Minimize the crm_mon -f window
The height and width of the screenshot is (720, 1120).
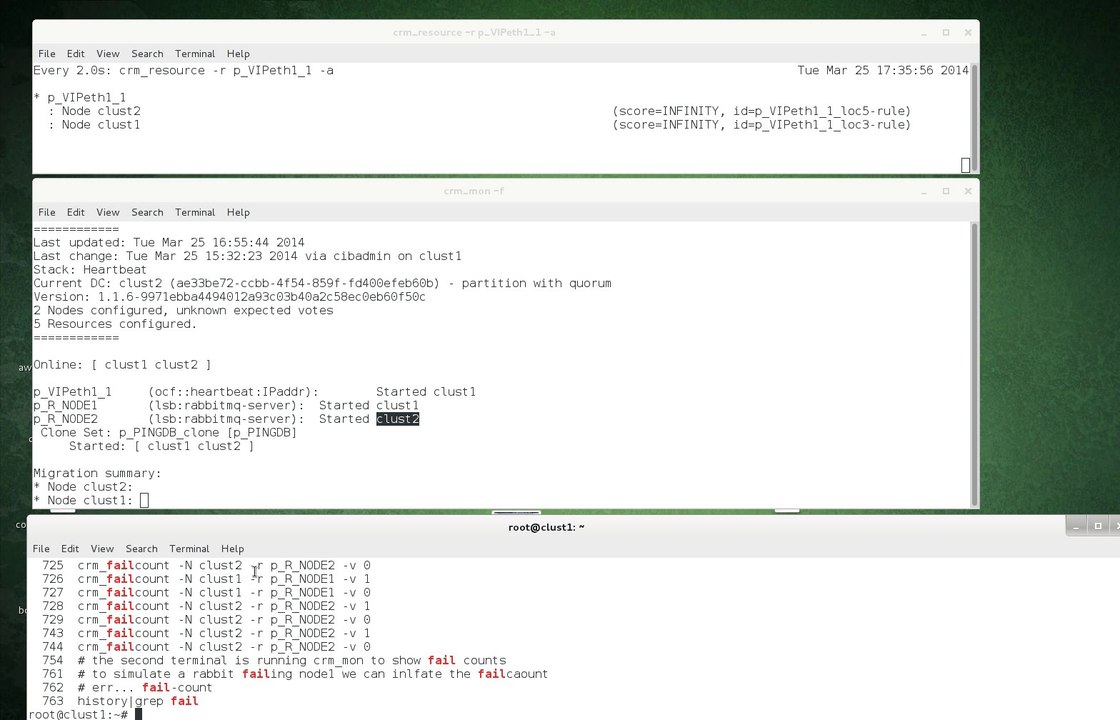(x=924, y=191)
